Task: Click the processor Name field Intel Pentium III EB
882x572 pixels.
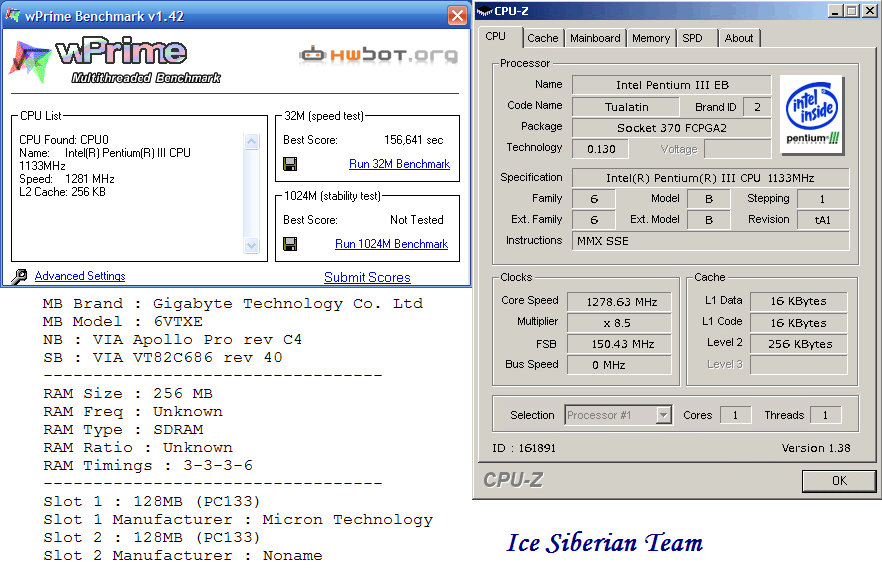Action: (x=672, y=85)
